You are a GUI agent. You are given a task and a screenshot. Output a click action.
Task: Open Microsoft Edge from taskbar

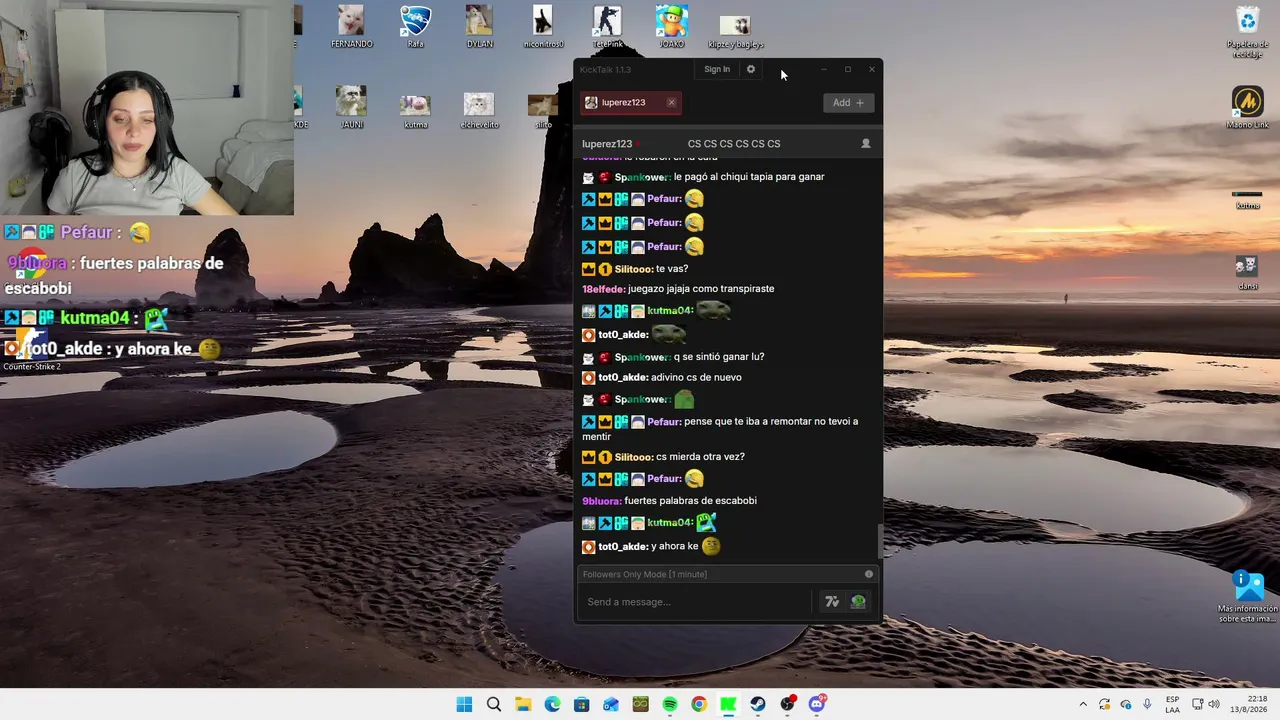click(x=552, y=704)
